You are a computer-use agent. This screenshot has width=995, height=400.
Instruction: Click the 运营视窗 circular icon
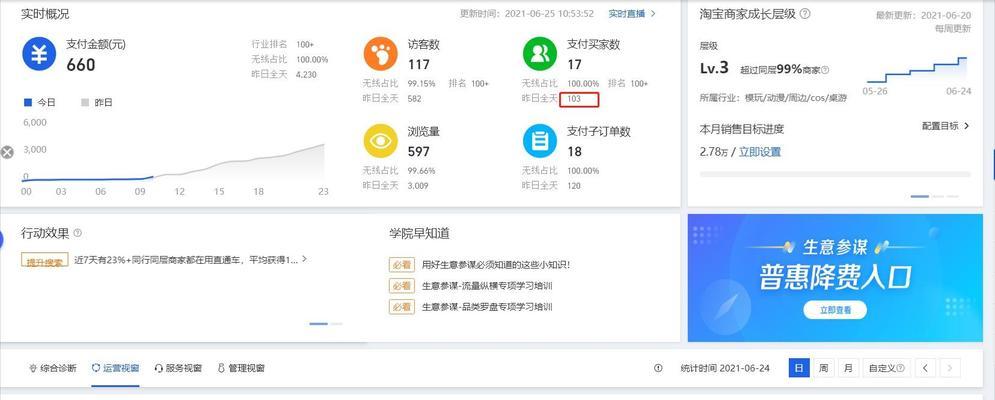point(96,368)
